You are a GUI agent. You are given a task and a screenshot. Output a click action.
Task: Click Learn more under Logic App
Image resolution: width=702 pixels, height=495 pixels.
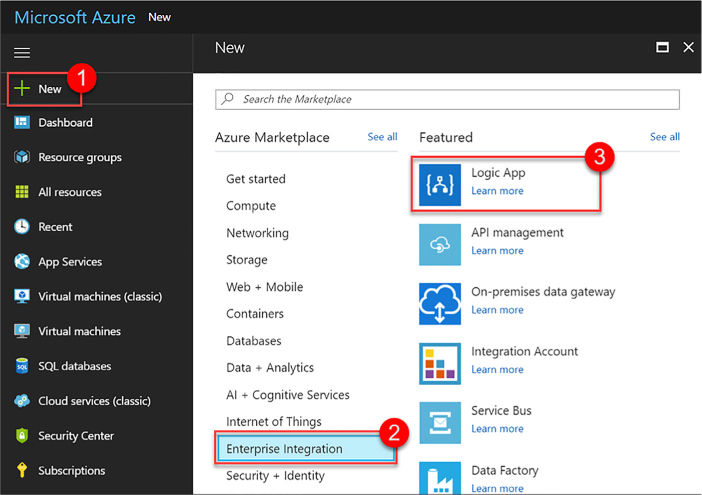[497, 191]
